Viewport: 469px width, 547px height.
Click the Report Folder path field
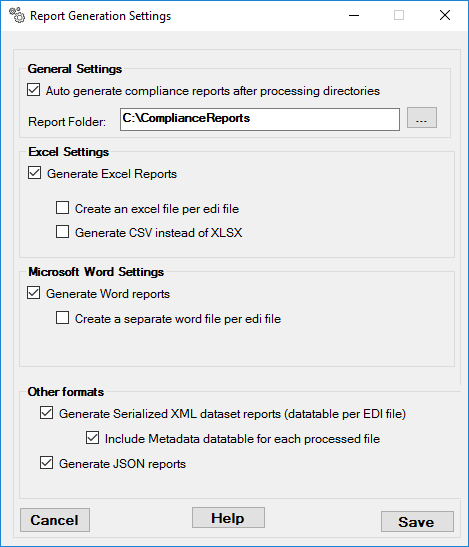pos(260,119)
